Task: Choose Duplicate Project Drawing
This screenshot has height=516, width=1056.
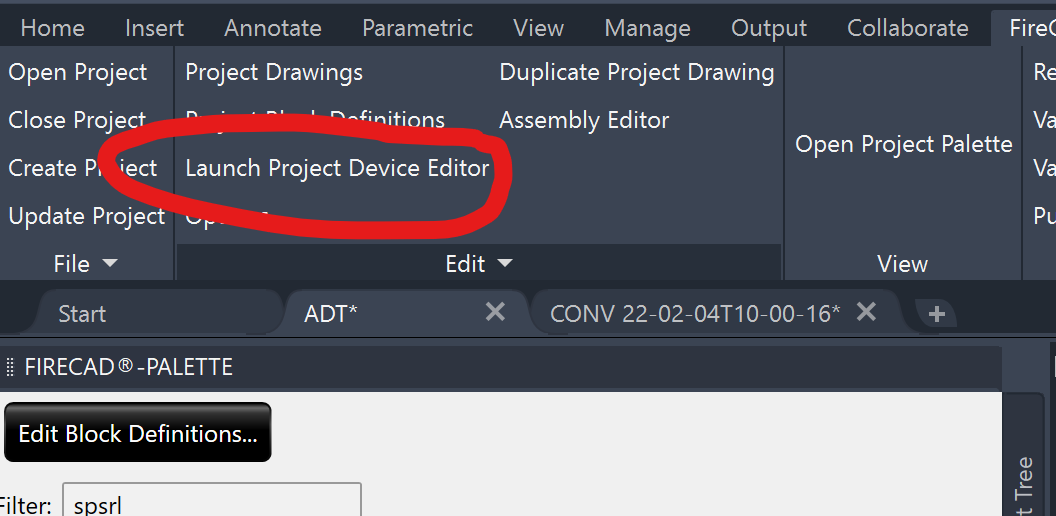Action: coord(636,73)
